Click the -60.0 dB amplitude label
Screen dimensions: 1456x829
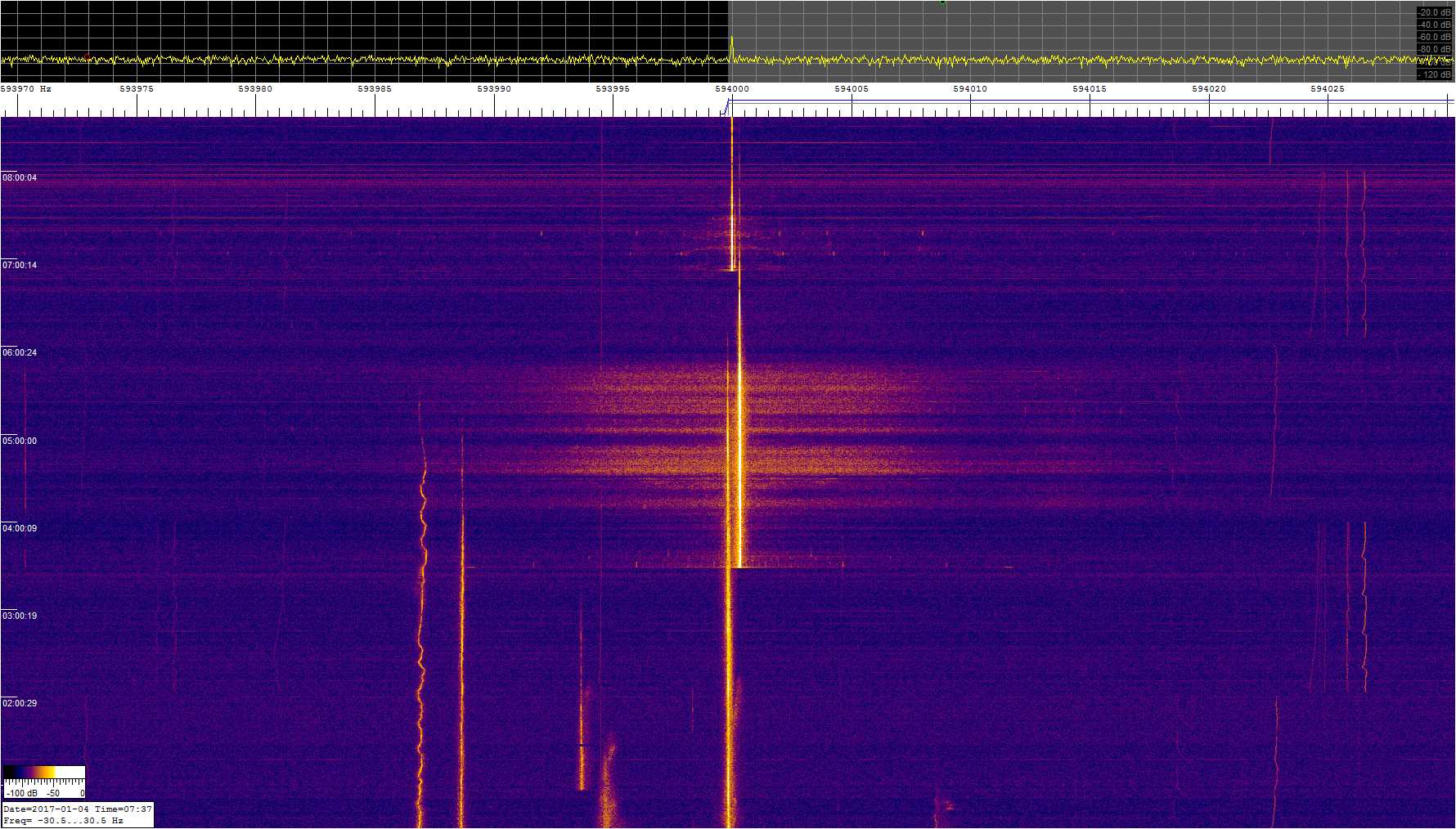pos(1435,37)
